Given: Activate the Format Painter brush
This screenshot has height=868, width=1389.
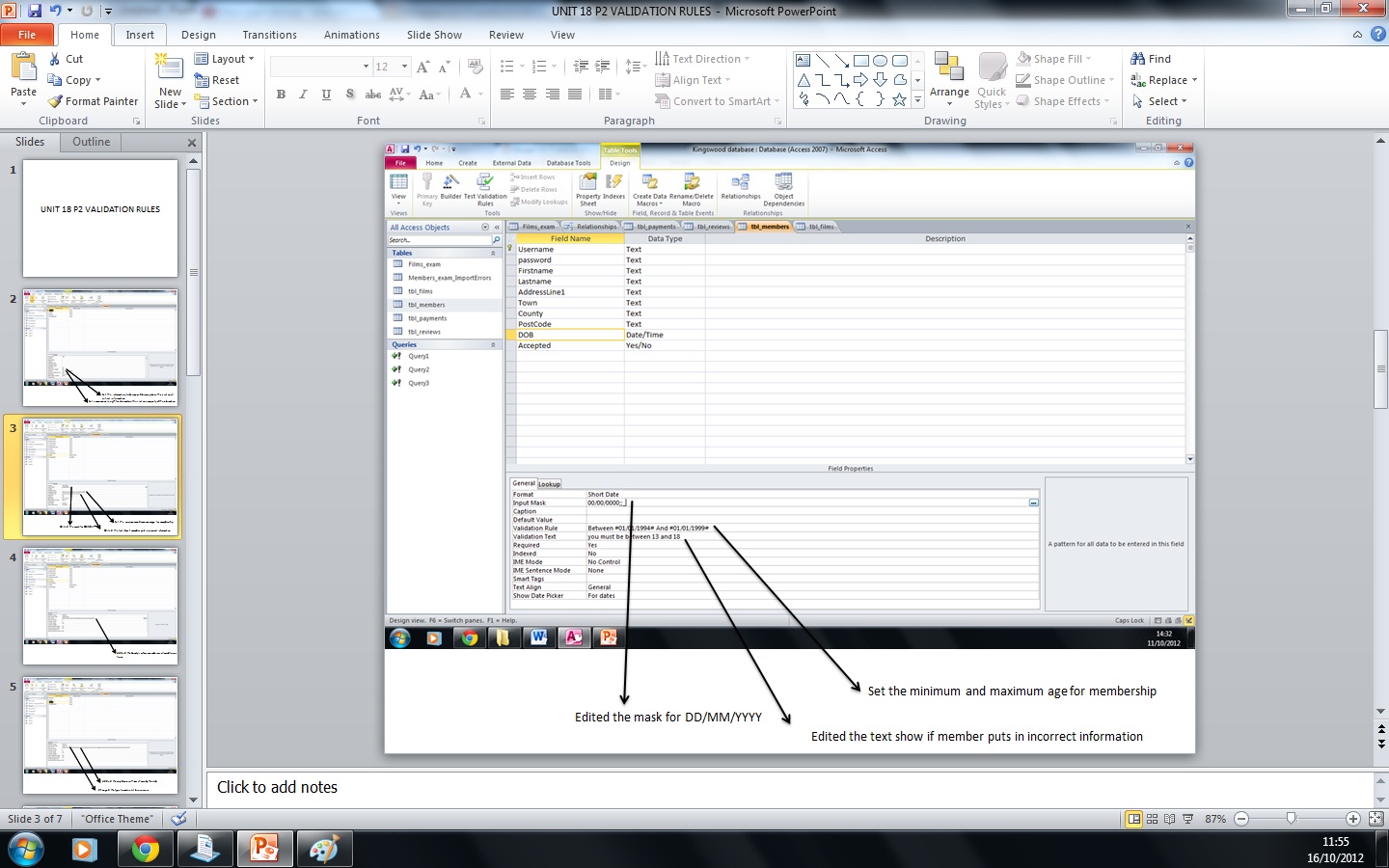Looking at the screenshot, I should click(94, 101).
